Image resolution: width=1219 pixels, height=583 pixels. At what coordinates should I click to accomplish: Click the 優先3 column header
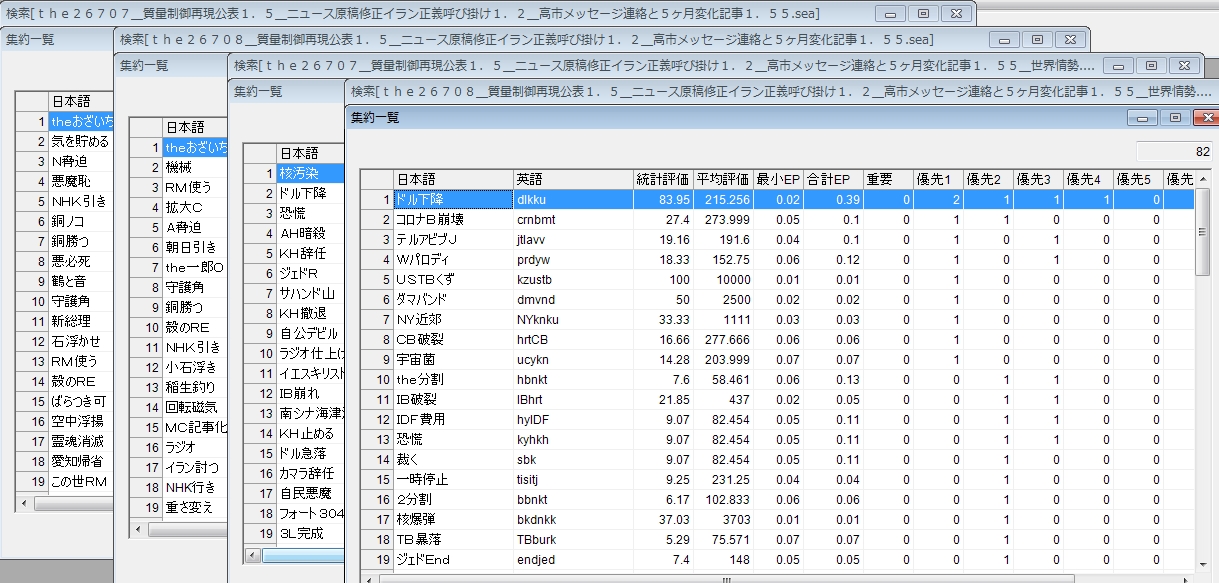[1038, 179]
